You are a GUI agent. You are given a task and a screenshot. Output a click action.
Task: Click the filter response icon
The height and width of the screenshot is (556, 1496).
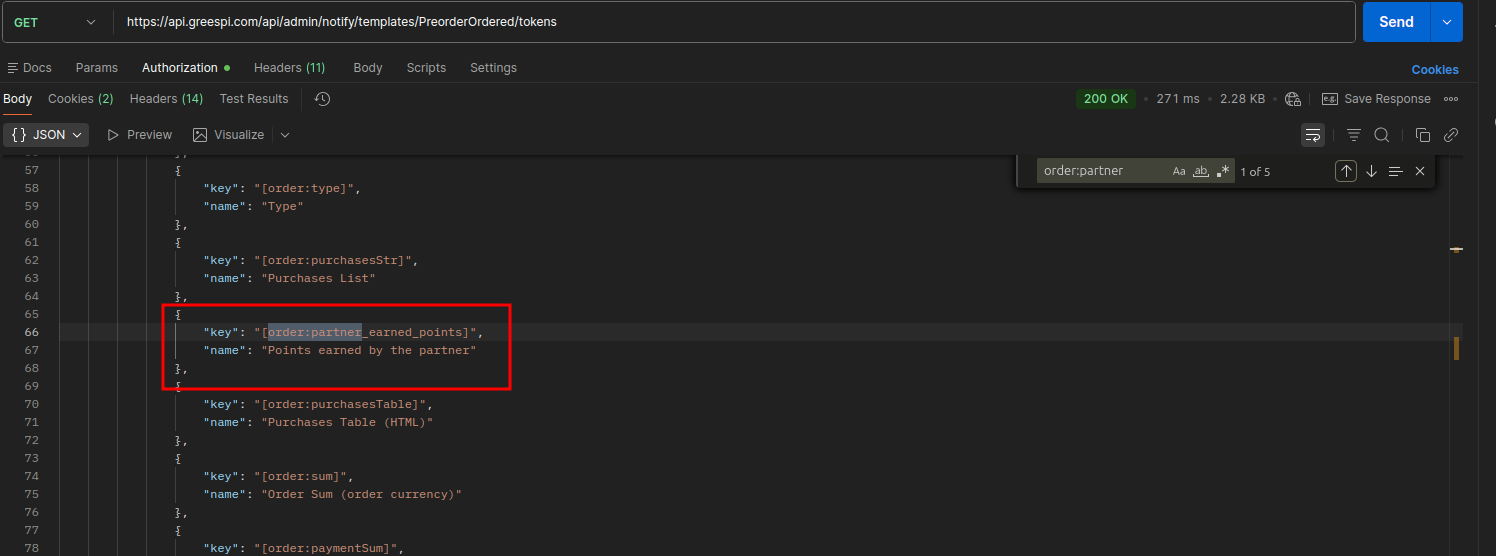pyautogui.click(x=1354, y=135)
